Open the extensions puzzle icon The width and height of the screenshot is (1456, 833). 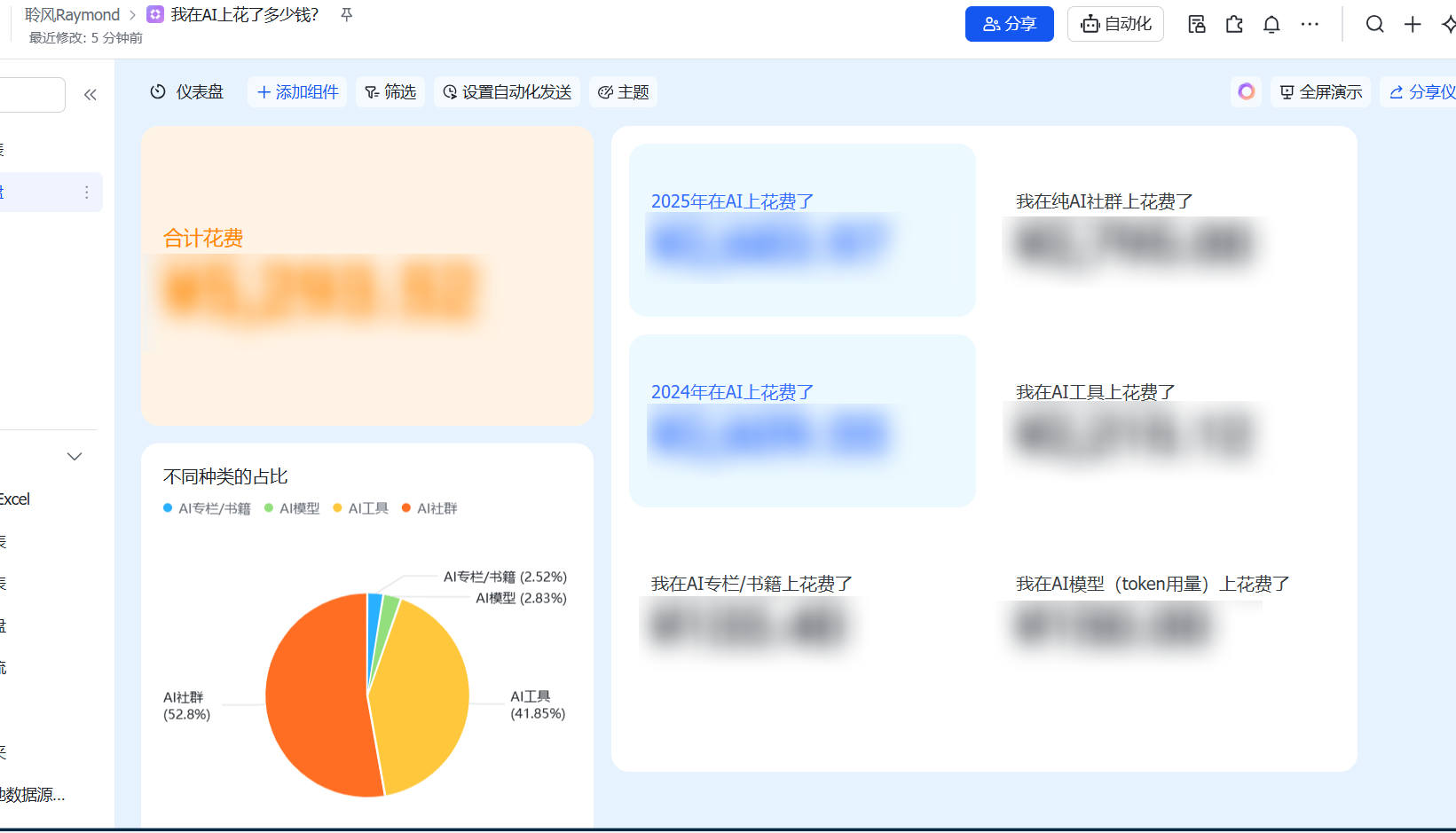pyautogui.click(x=1234, y=24)
